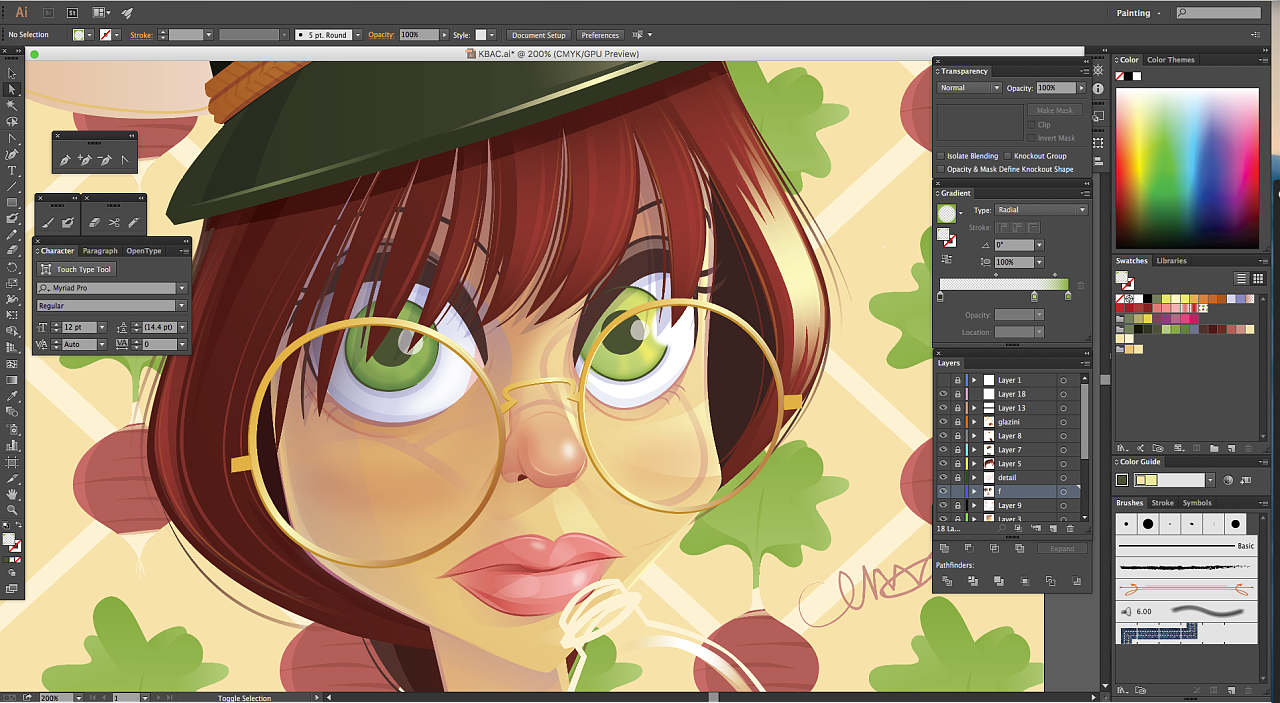Click the Touch Type Tool button

77,269
